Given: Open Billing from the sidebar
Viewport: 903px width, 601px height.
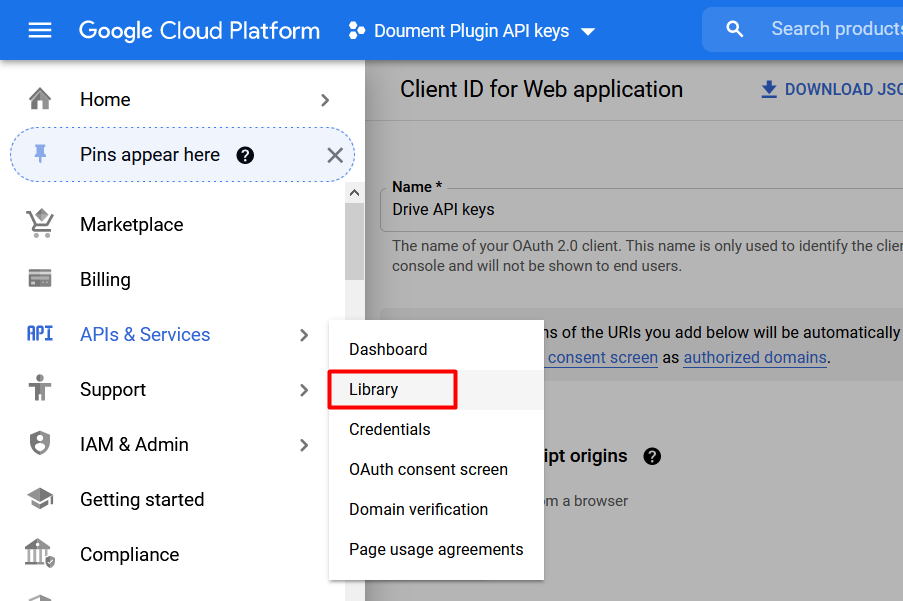Looking at the screenshot, I should pos(105,280).
